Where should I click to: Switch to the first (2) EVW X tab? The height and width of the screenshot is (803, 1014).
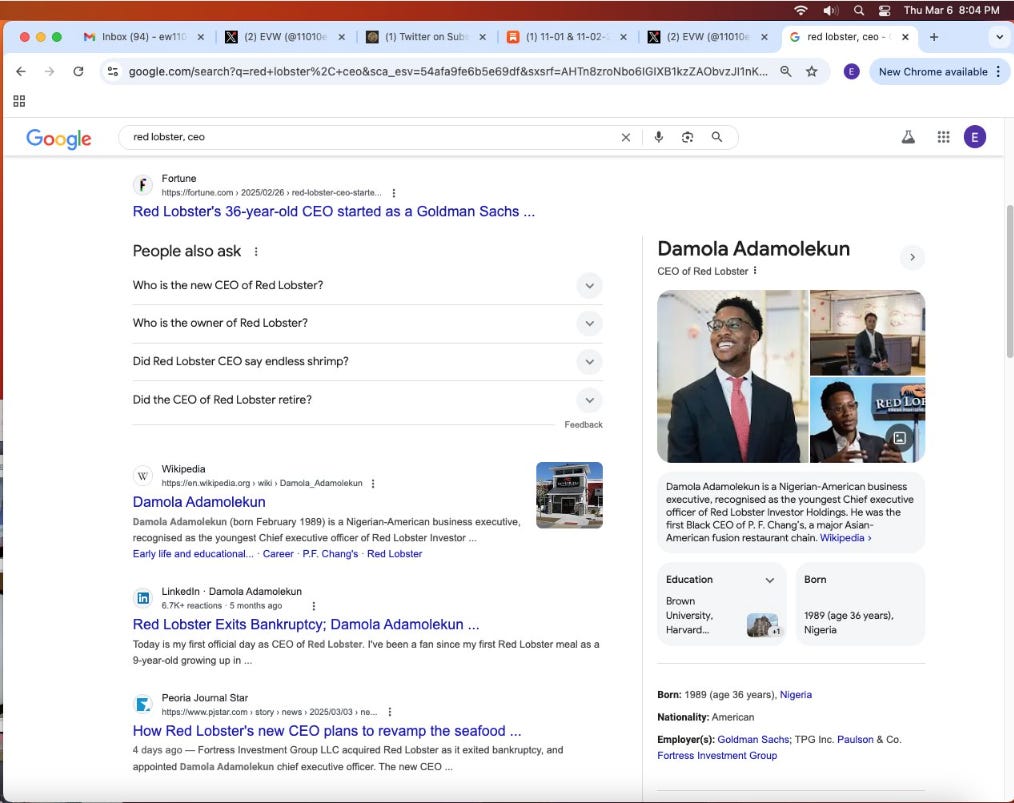click(285, 37)
